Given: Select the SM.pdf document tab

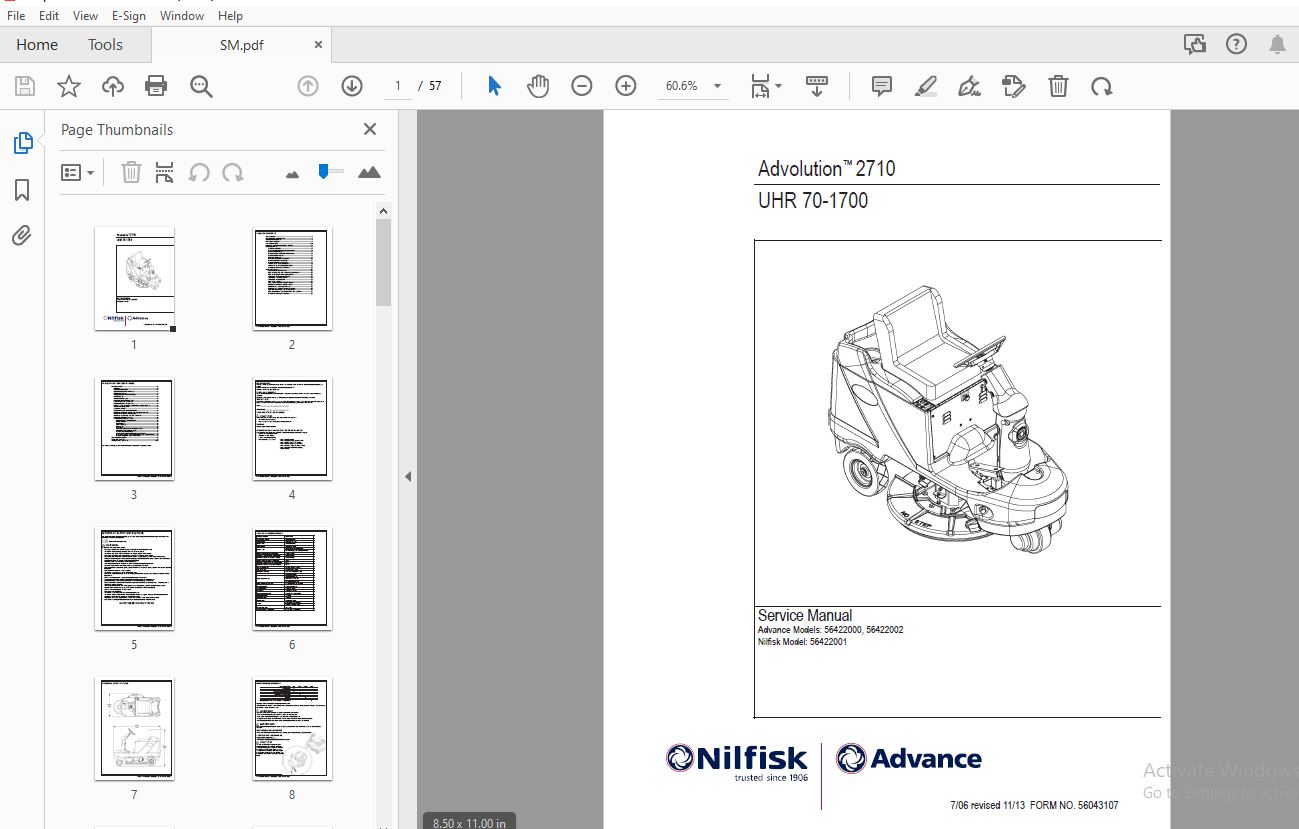Looking at the screenshot, I should 241,45.
